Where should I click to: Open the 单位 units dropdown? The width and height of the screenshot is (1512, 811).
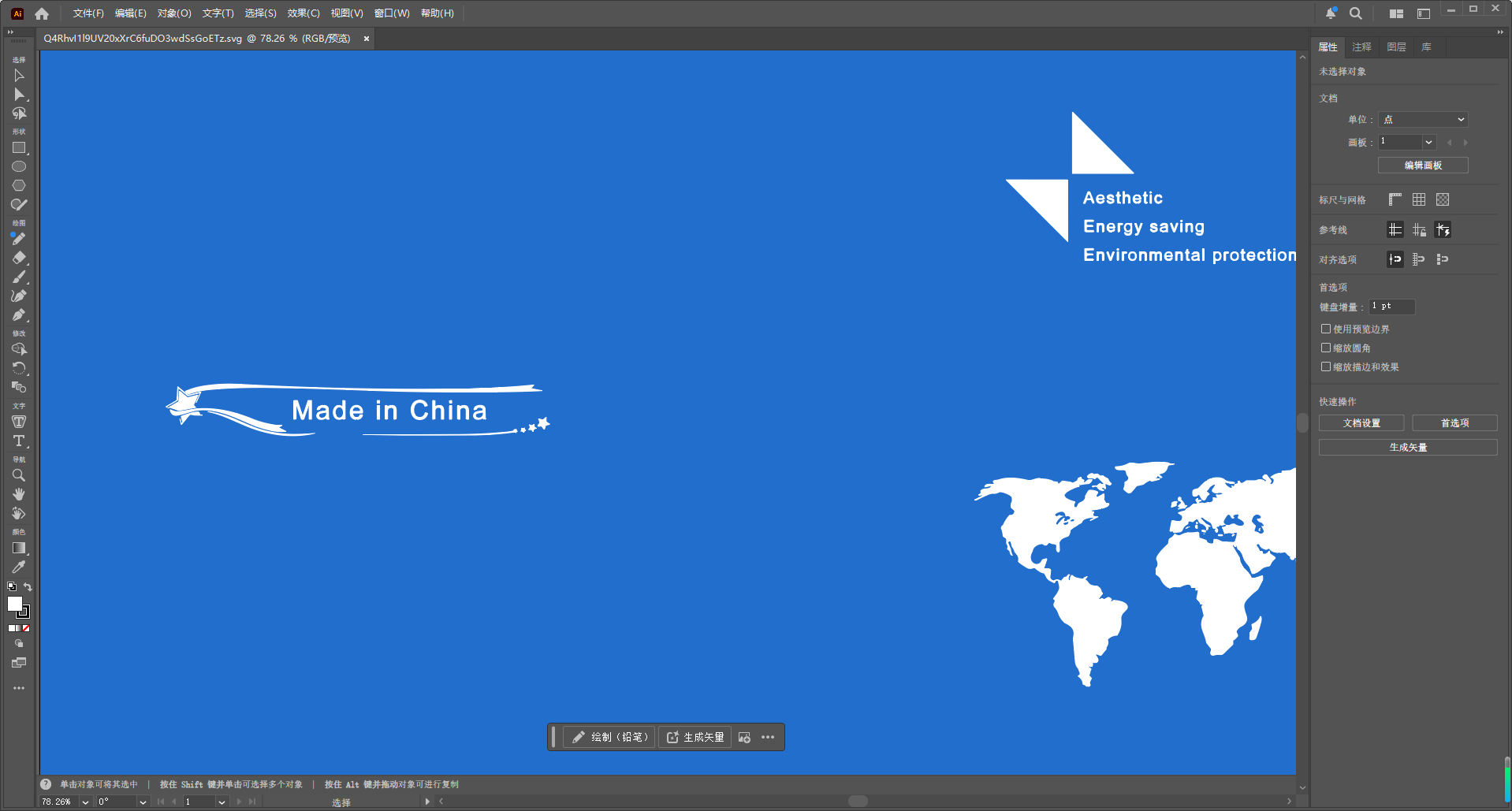(x=1423, y=120)
